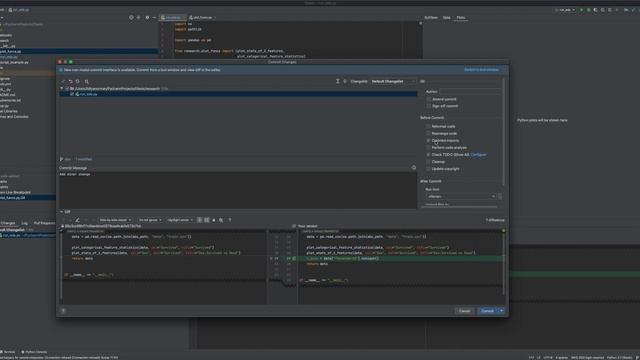Click the Configure link beside Check TODO

(x=478, y=155)
